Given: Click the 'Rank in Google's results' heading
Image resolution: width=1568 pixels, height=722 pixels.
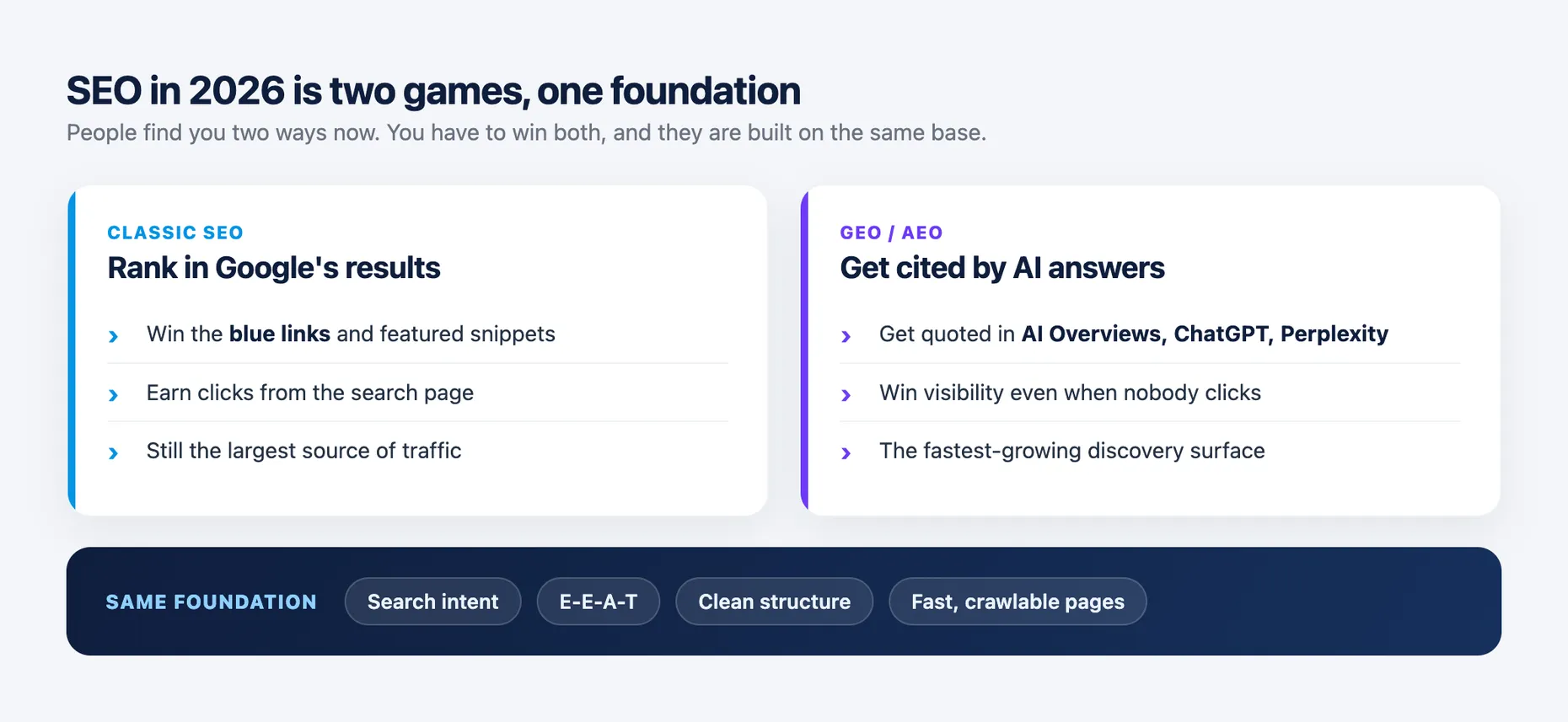Looking at the screenshot, I should 274,268.
